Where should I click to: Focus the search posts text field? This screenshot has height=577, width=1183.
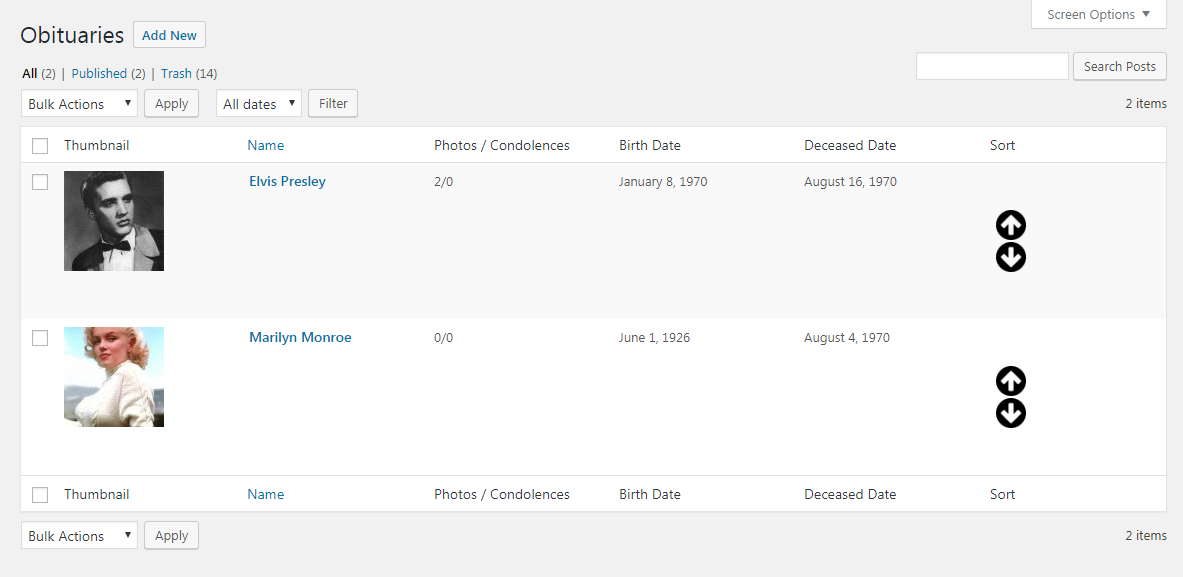tap(992, 66)
